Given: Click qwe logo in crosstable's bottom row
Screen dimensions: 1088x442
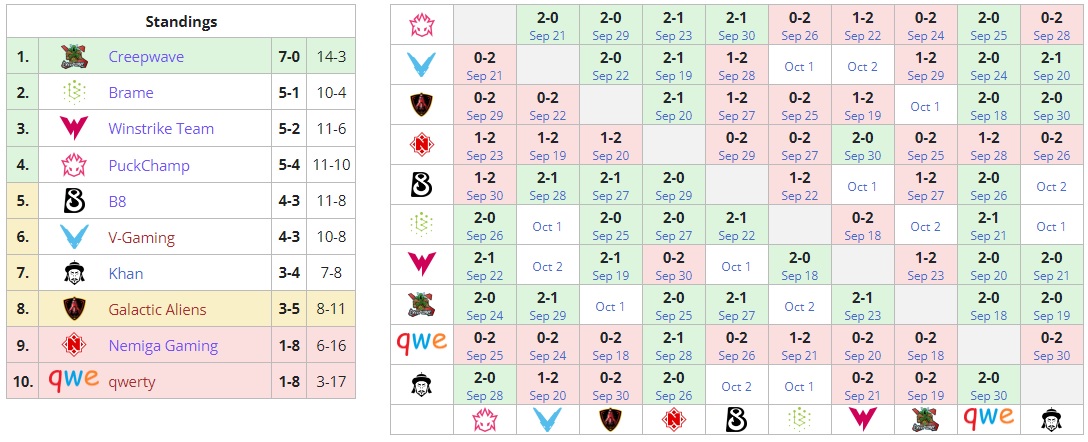Looking at the screenshot, I should pos(988,419).
